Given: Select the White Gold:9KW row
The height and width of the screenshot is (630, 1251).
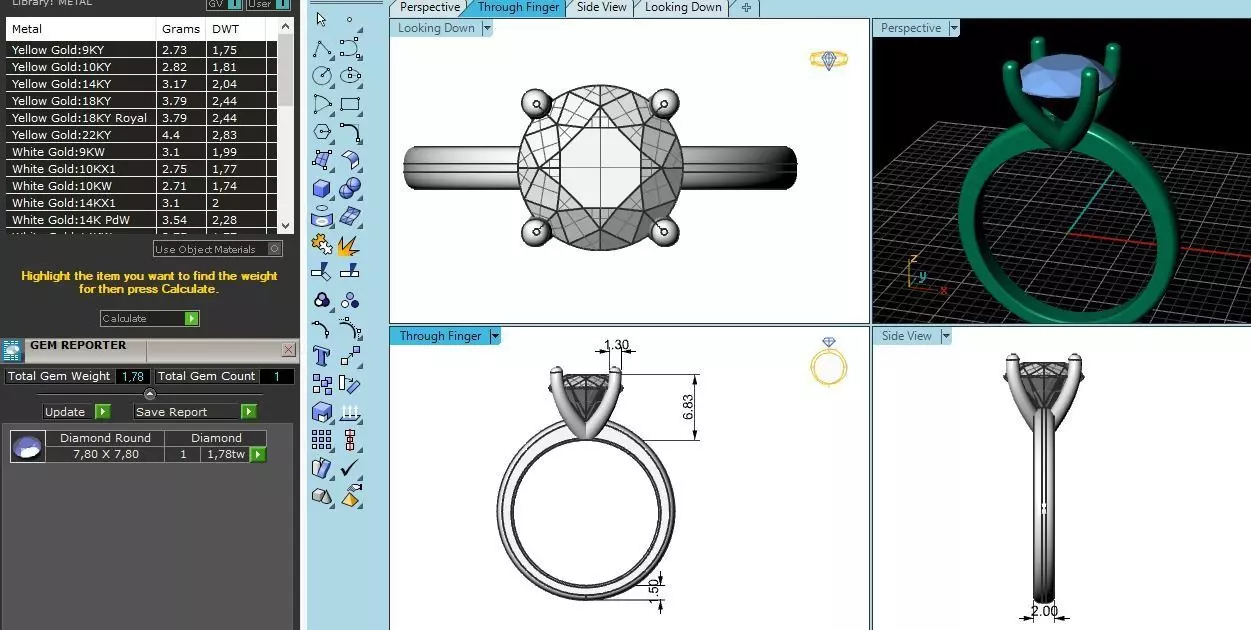Looking at the screenshot, I should (141, 152).
